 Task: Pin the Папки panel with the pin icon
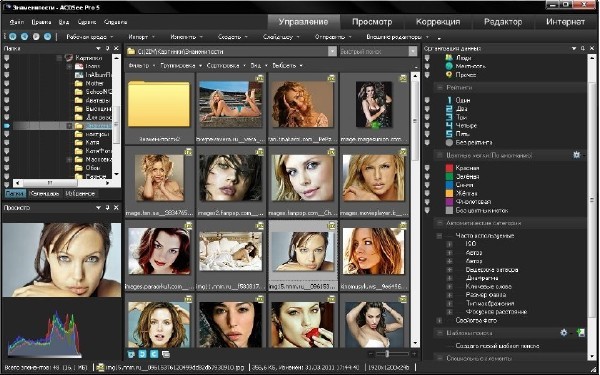click(107, 48)
